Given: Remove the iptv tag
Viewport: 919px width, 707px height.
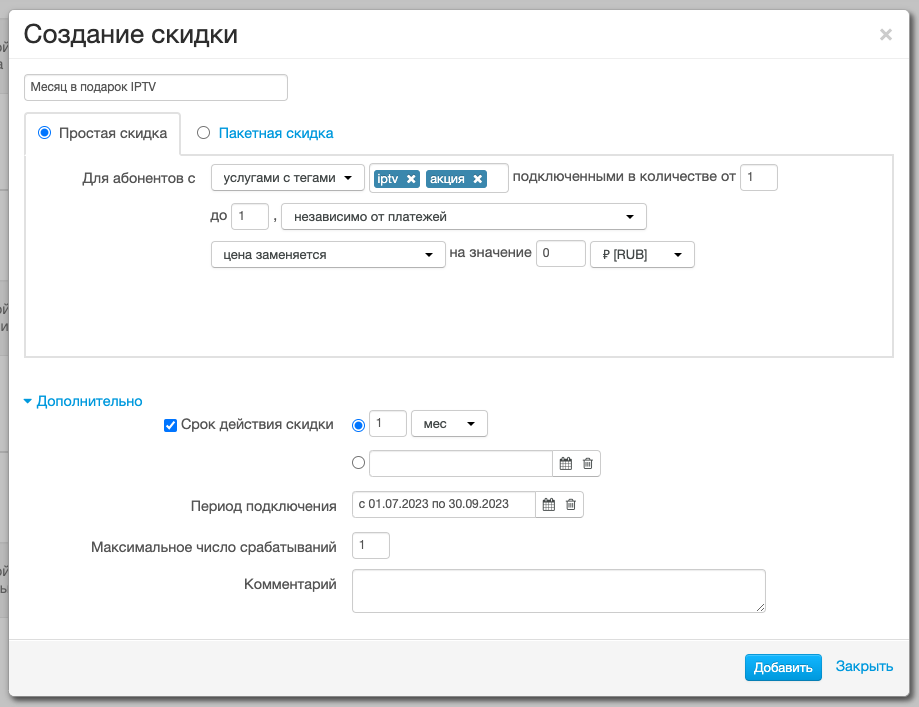Looking at the screenshot, I should point(411,179).
